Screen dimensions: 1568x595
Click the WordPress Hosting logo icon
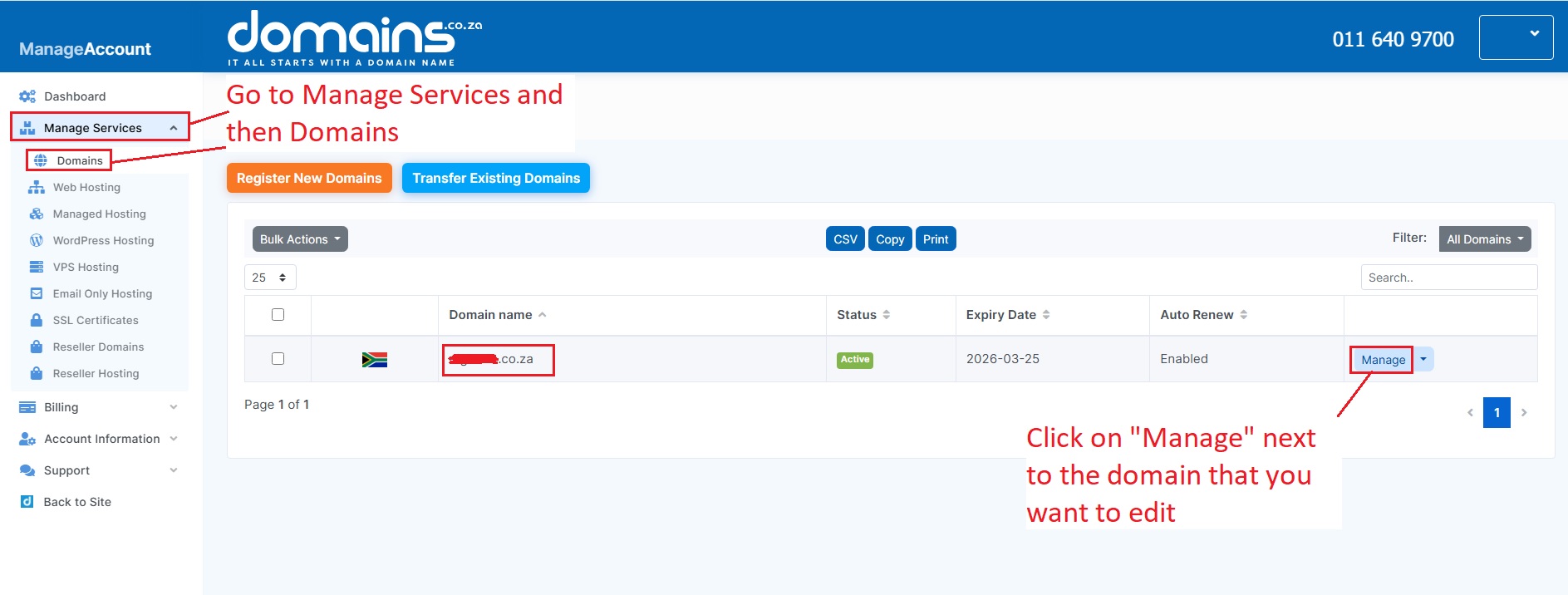(x=37, y=240)
